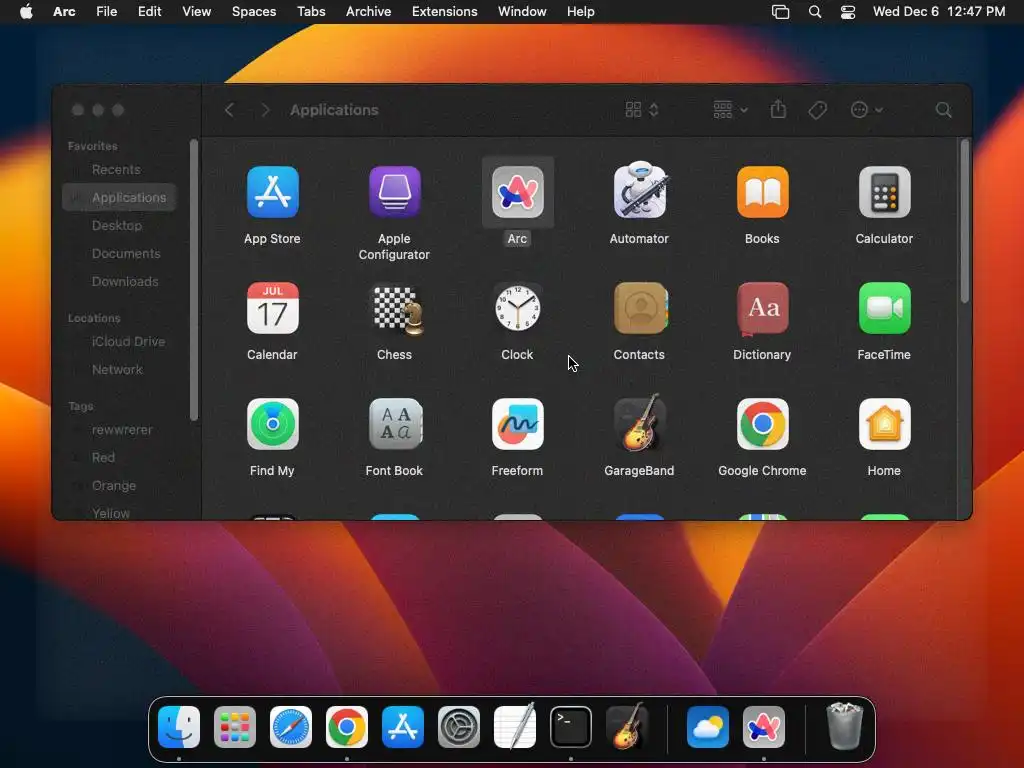Open the Spaces menu
Screen dimensions: 1024x768
[x=254, y=11]
